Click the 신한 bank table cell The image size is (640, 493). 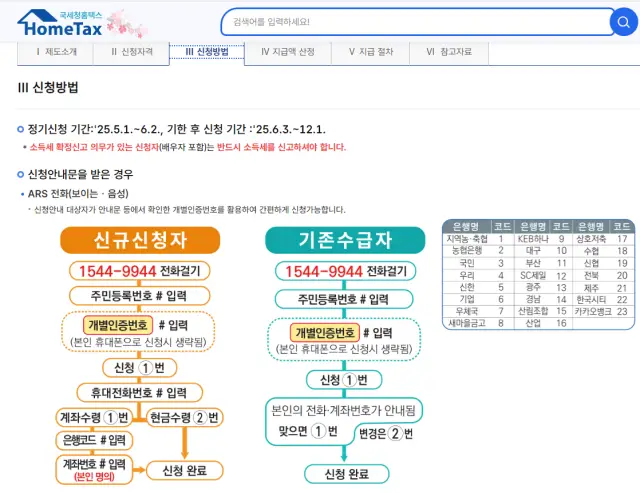(x=467, y=287)
